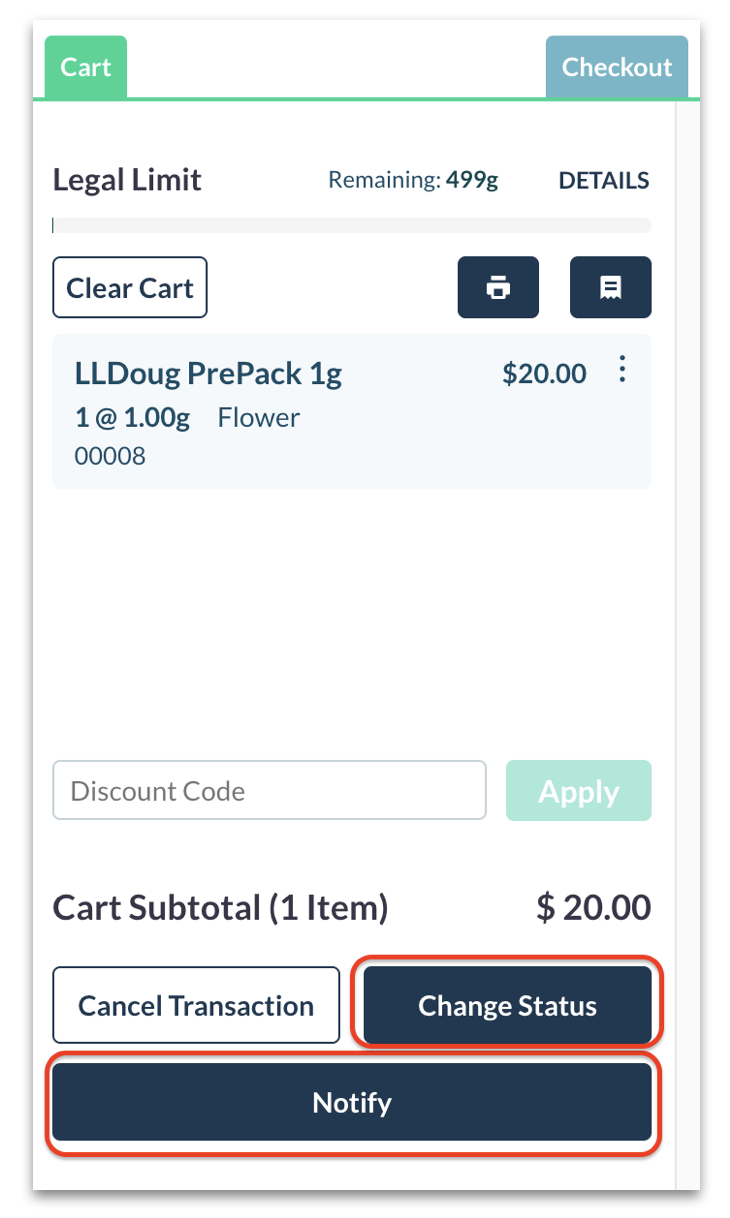The image size is (730, 1218).
Task: Open the legal limit DETAILS link
Action: (x=604, y=181)
